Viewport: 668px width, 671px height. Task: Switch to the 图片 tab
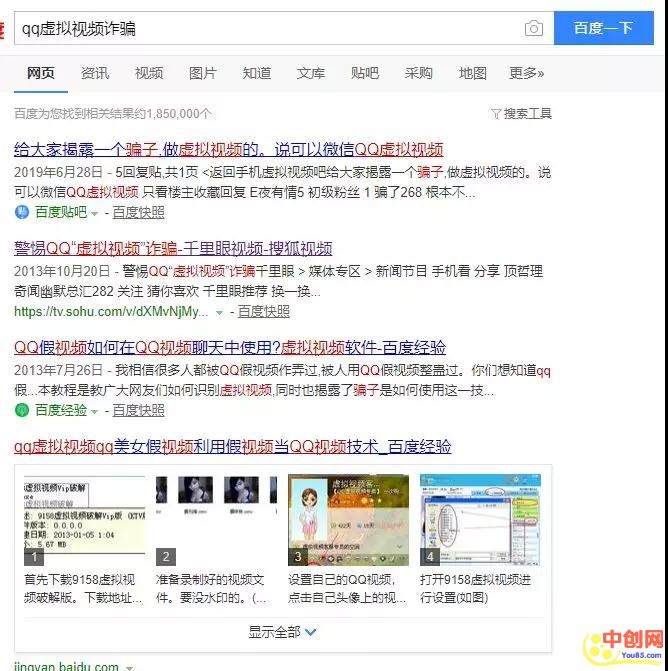coord(203,73)
